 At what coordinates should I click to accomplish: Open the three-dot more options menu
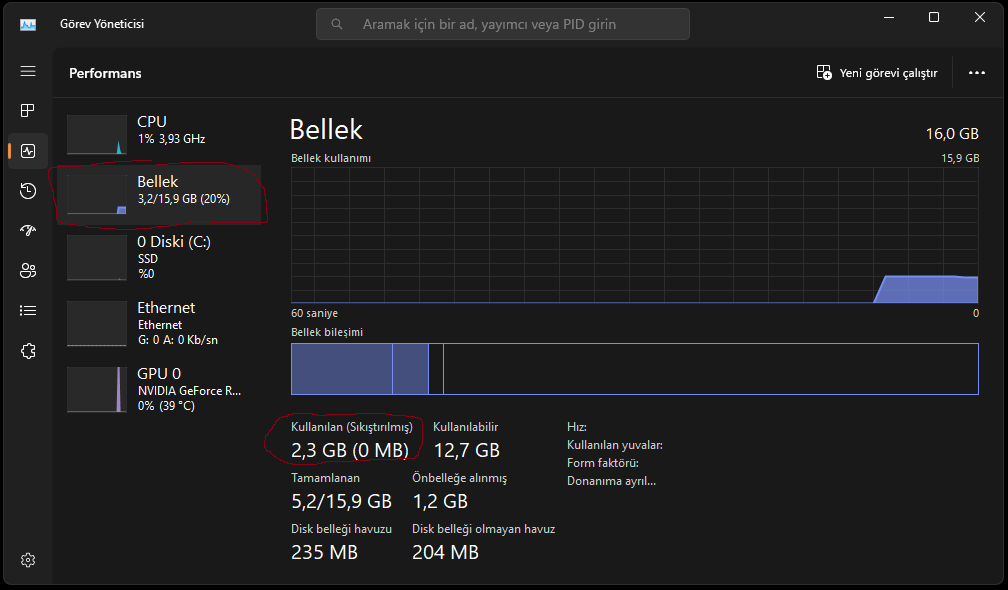click(977, 73)
